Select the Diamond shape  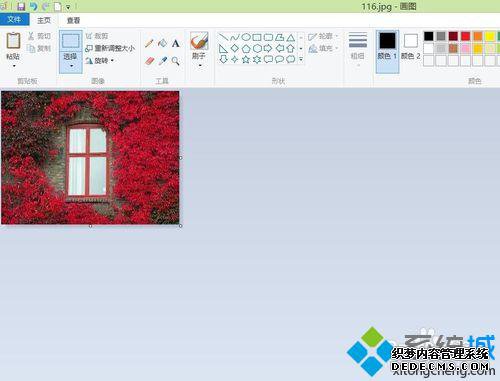pyautogui.click(x=235, y=48)
